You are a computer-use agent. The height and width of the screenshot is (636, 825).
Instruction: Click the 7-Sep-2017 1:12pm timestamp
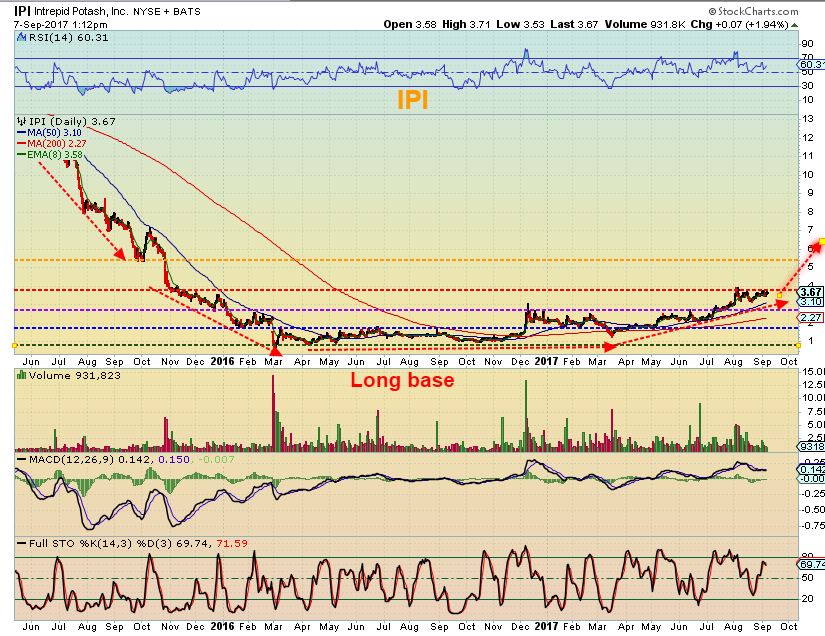pos(61,25)
